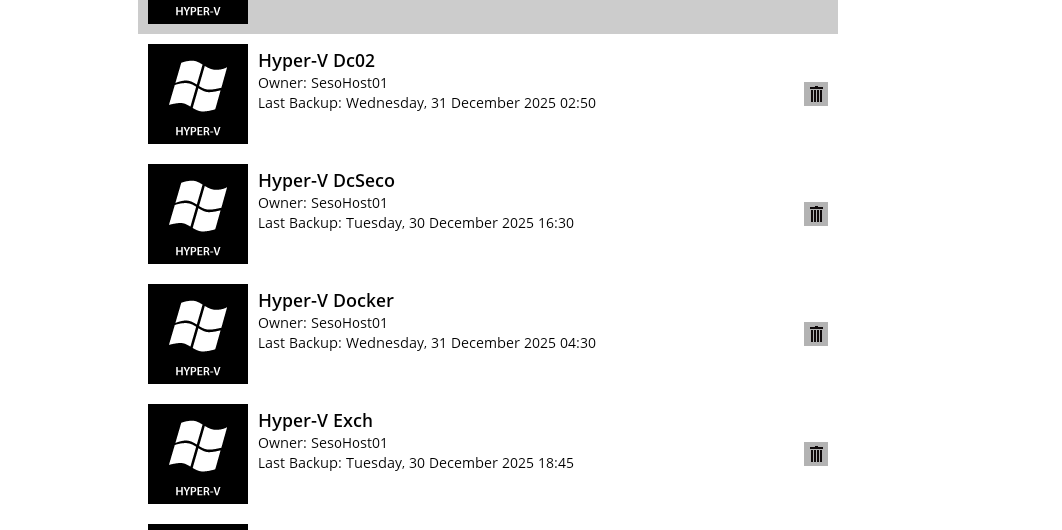Click Dc02's last backup date at 02:50
Image resolution: width=1062 pixels, height=530 pixels.
click(470, 103)
